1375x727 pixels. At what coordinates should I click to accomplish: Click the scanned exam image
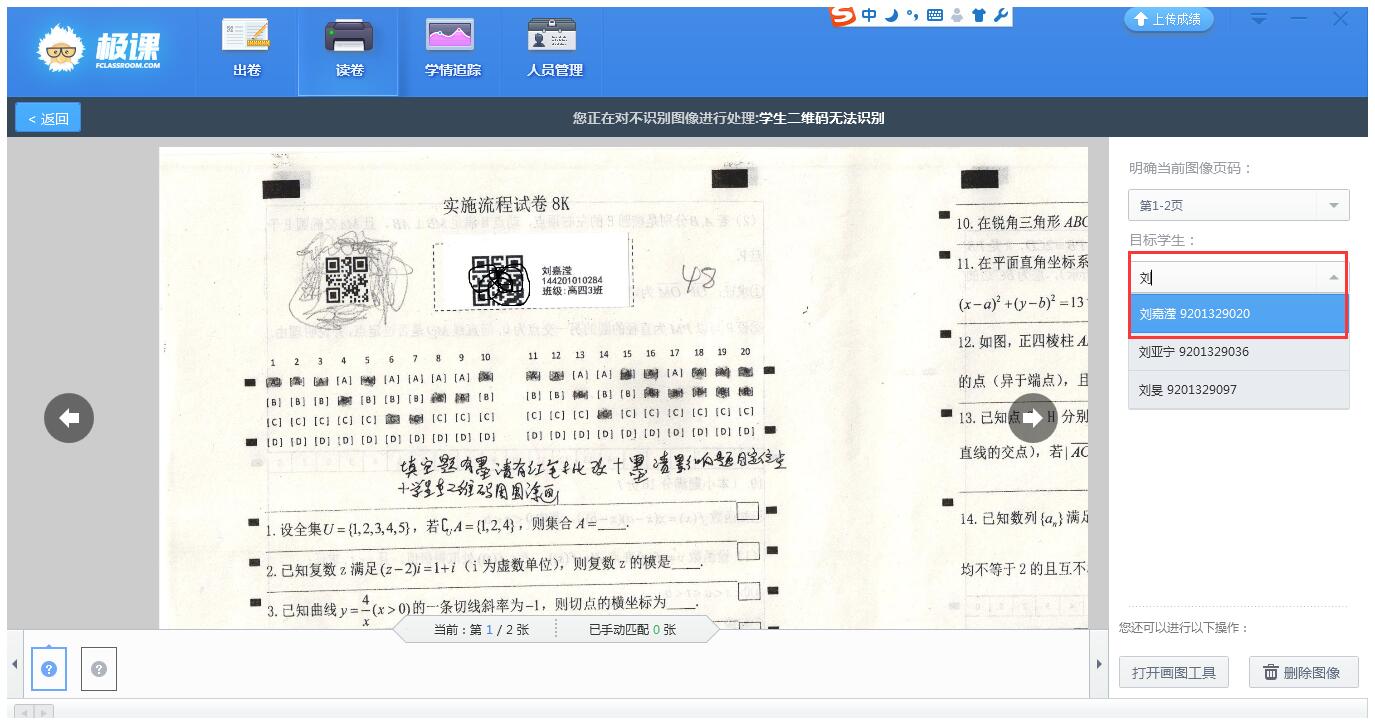click(623, 388)
